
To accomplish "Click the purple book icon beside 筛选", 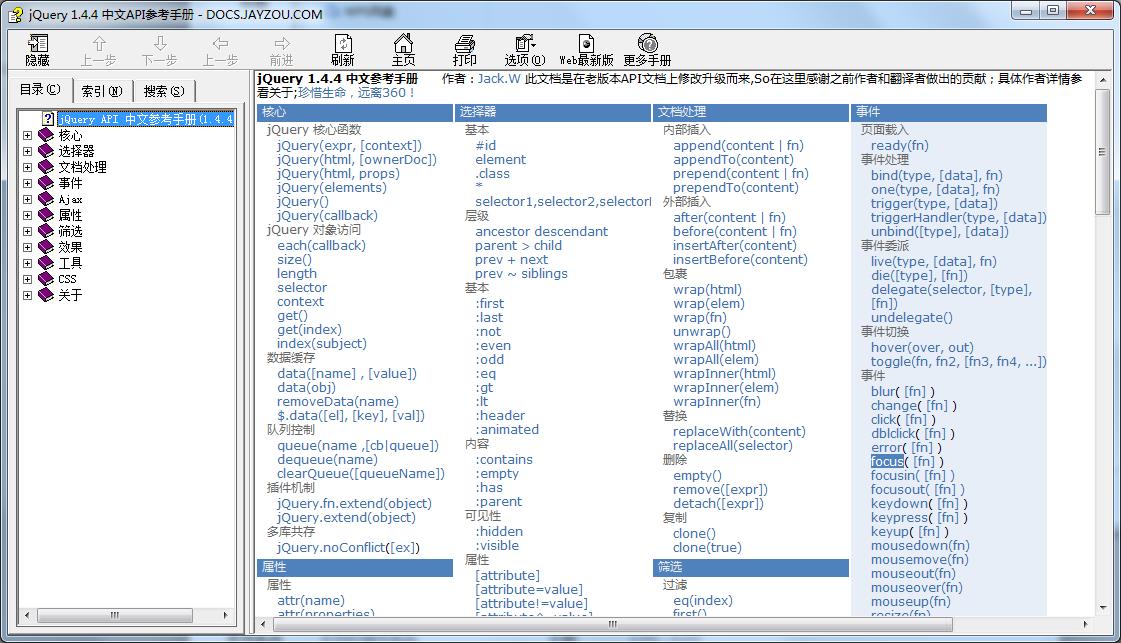I will click(x=46, y=230).
